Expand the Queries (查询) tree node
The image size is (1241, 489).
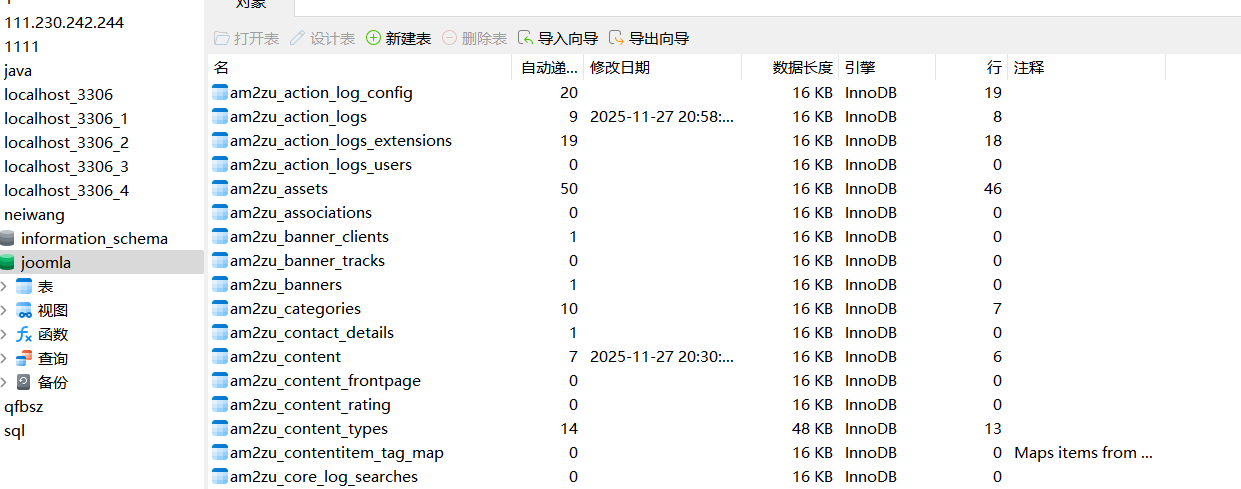tap(4, 359)
